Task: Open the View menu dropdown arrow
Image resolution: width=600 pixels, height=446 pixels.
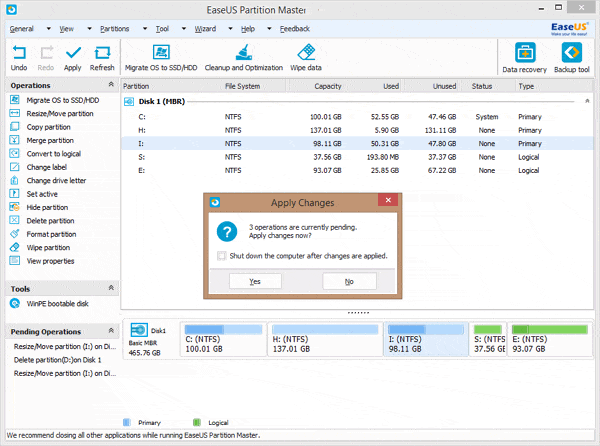Action: pos(89,29)
